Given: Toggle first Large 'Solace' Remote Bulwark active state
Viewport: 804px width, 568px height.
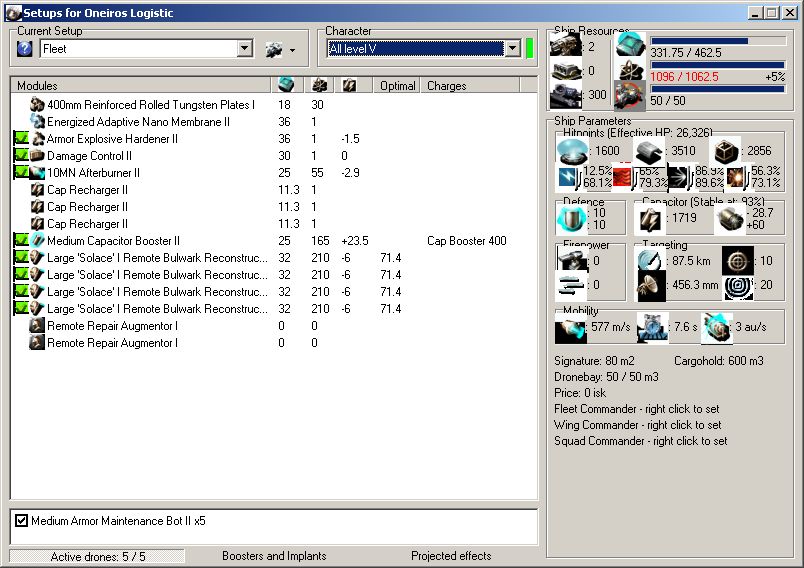Looking at the screenshot, I should tap(21, 257).
